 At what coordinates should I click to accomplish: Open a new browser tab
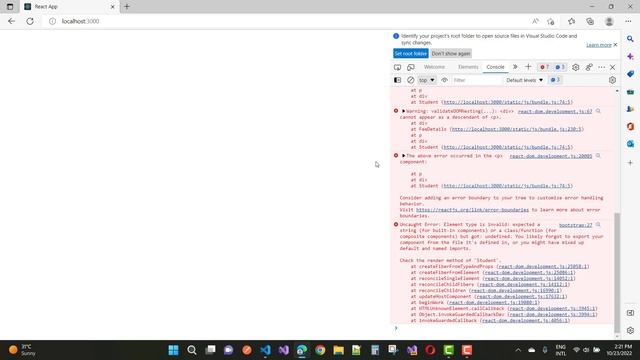[x=127, y=7]
